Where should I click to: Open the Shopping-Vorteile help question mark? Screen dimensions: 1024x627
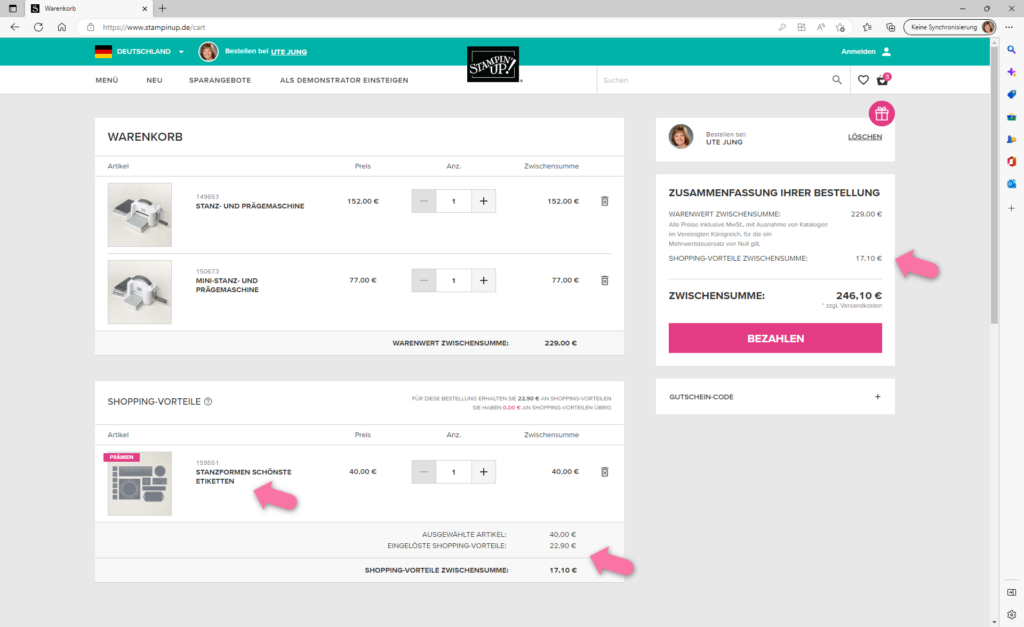pos(208,402)
